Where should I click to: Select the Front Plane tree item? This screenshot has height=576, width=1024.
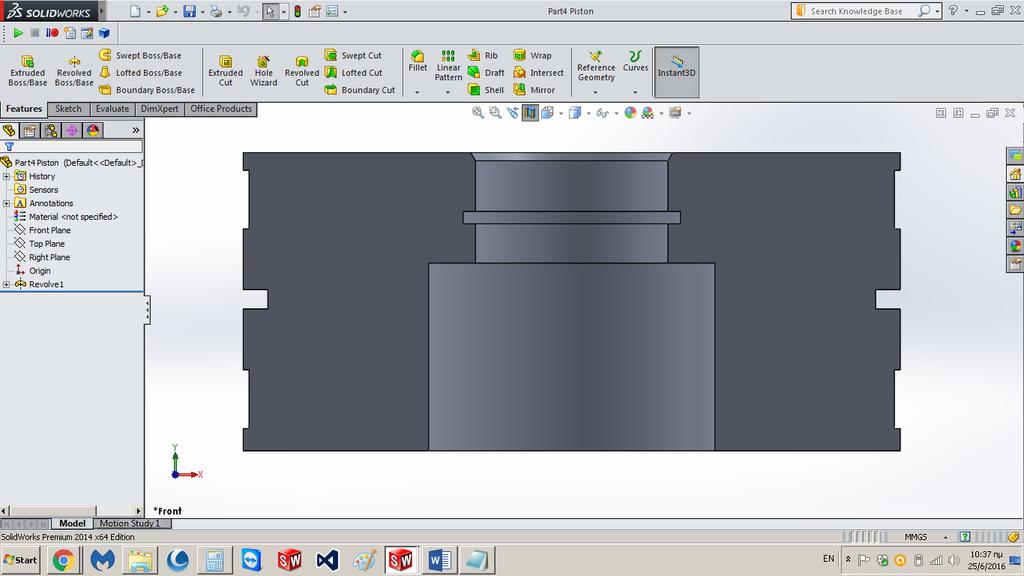click(x=42, y=230)
